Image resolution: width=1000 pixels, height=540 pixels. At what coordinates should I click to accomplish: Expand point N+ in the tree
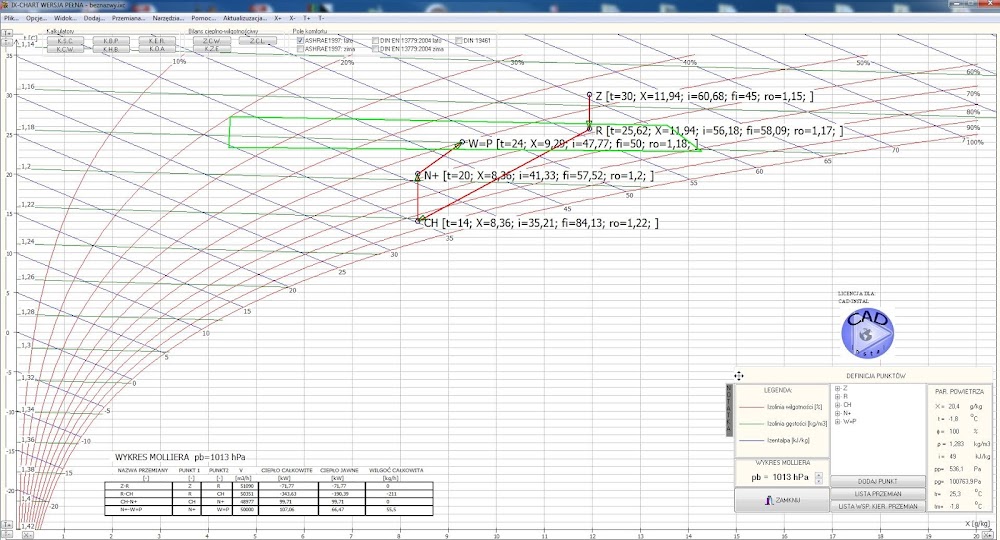837,413
